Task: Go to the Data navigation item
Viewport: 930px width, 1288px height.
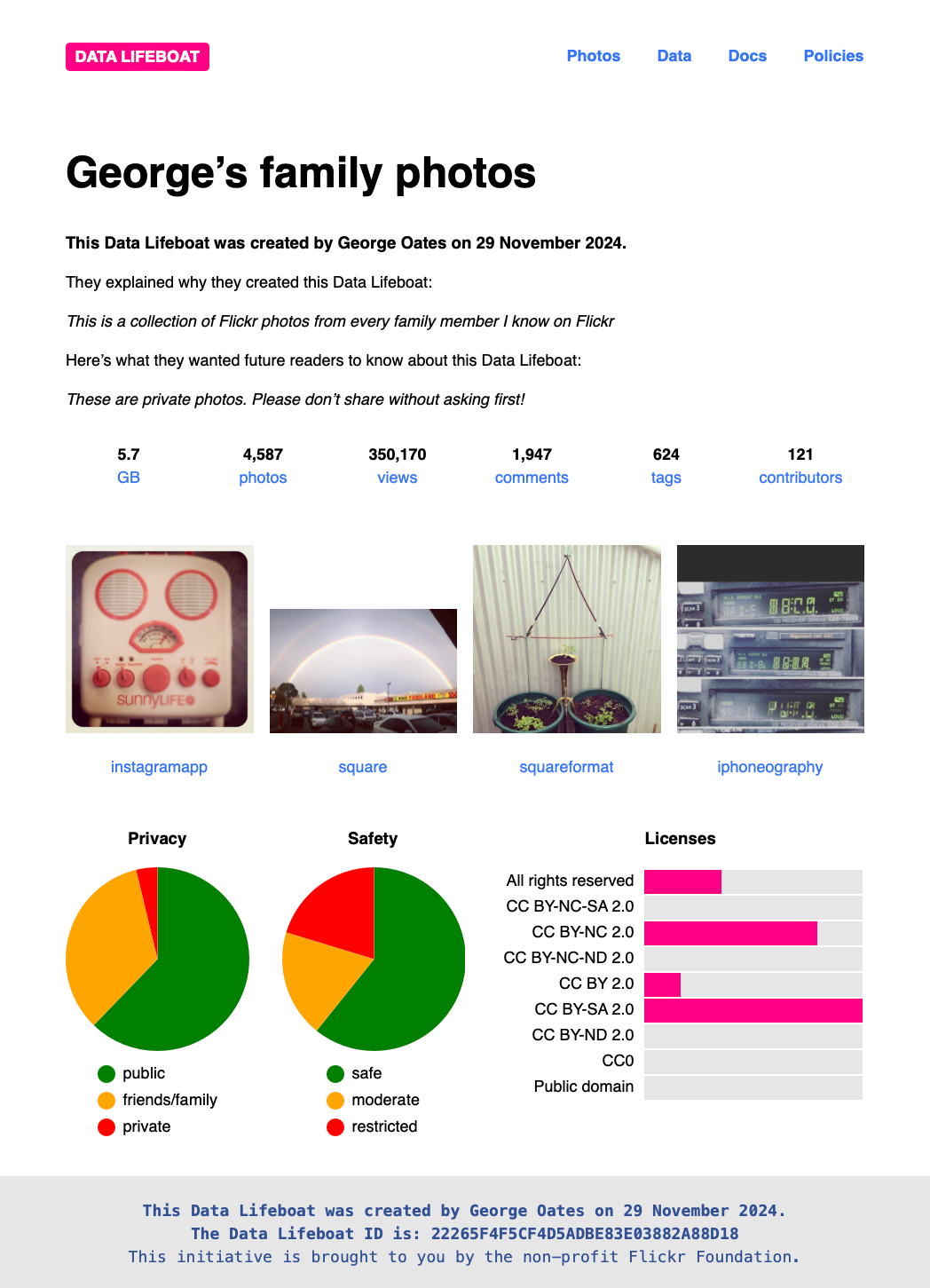Action: pyautogui.click(x=674, y=56)
